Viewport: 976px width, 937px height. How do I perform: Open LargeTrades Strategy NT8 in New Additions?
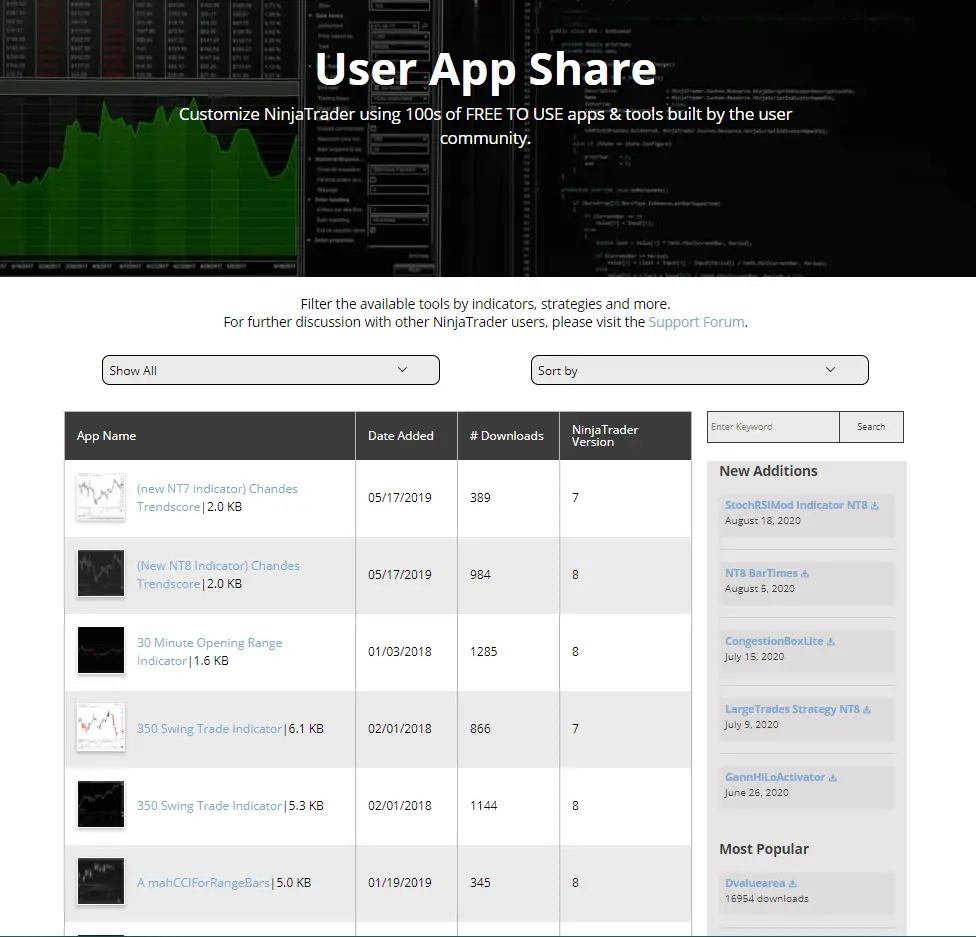792,709
